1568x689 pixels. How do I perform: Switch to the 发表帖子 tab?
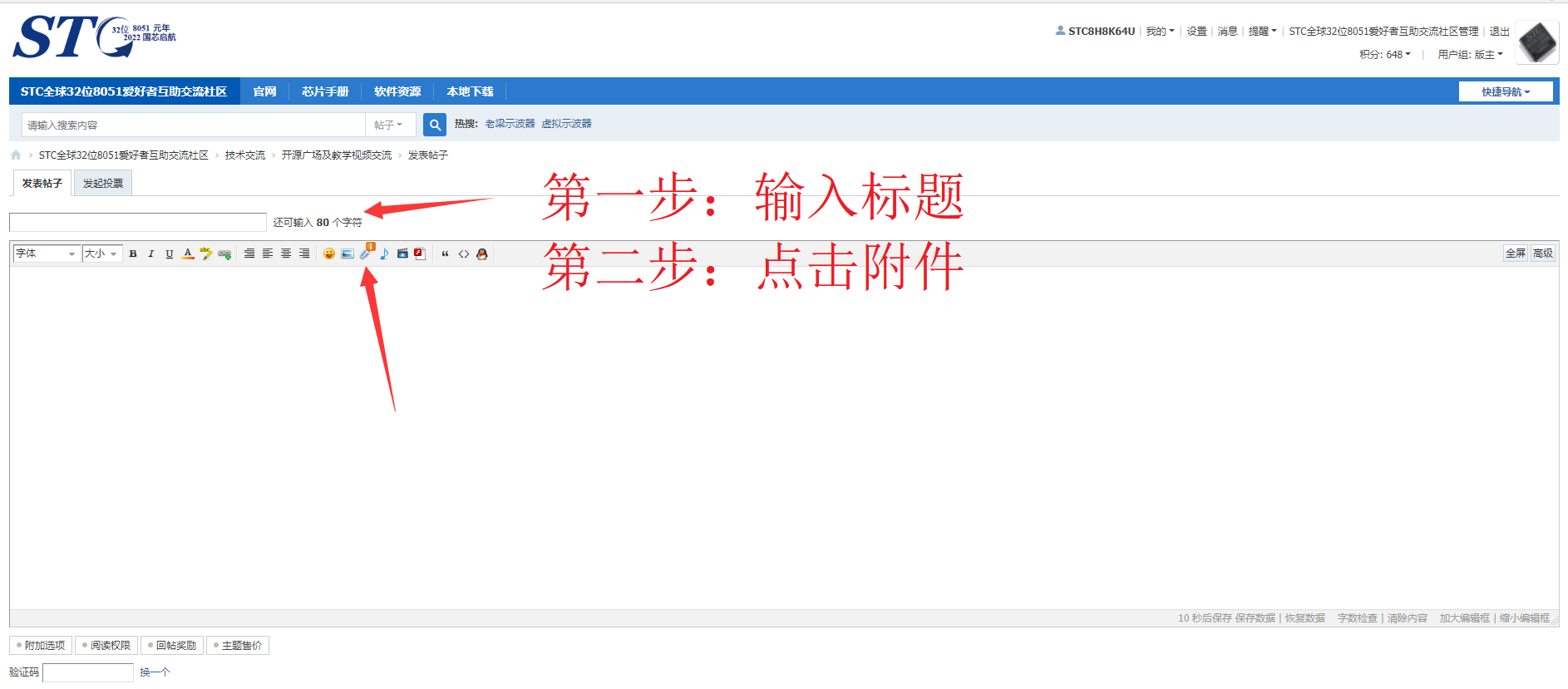pyautogui.click(x=42, y=183)
